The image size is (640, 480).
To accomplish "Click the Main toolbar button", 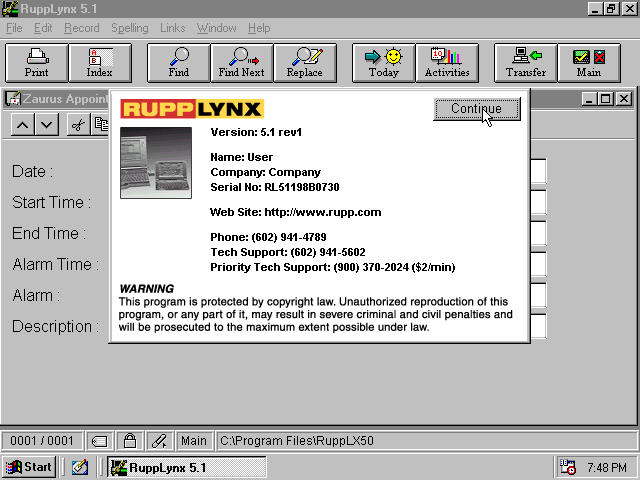I will tap(589, 63).
